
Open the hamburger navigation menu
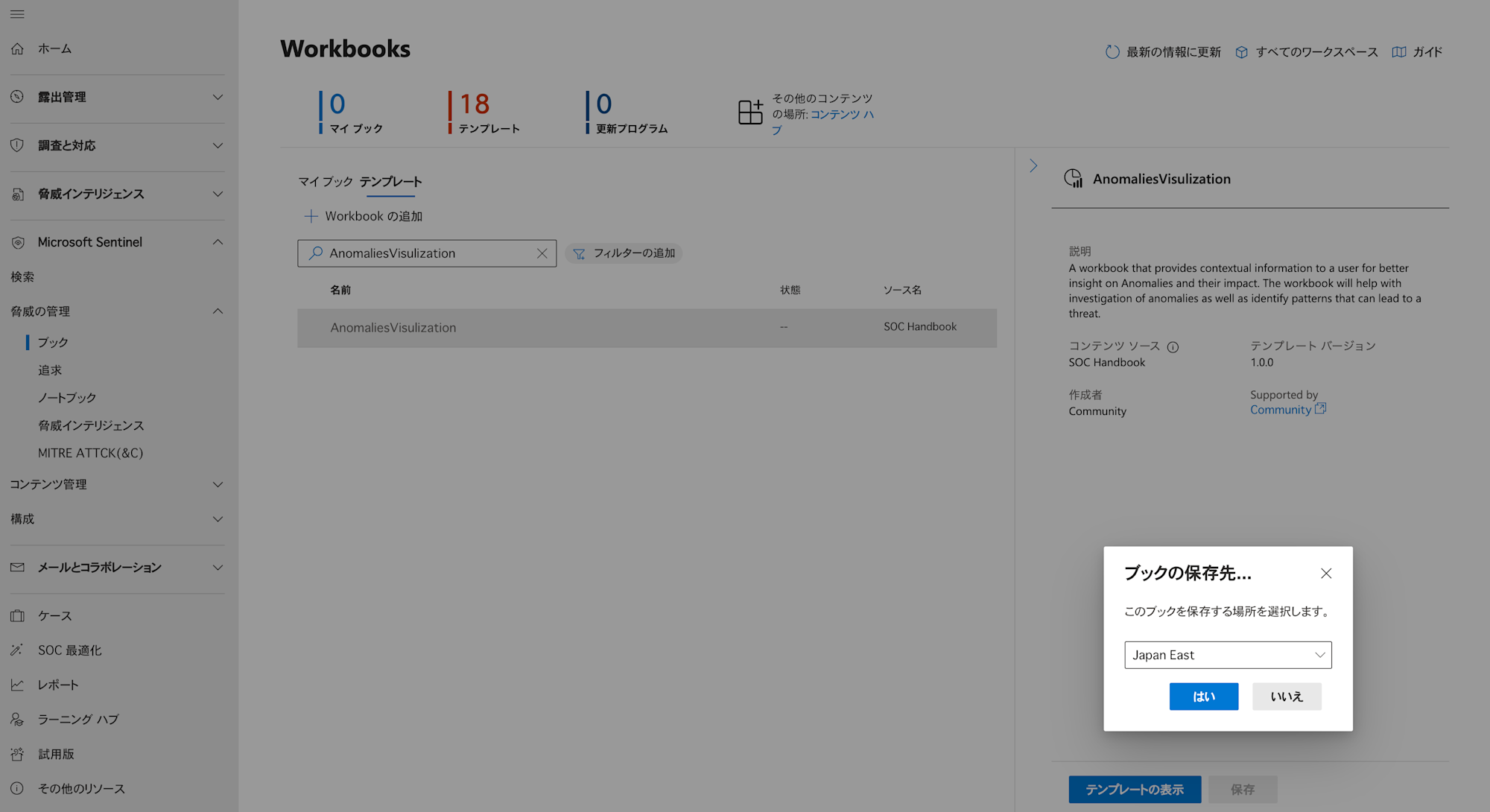pos(17,14)
